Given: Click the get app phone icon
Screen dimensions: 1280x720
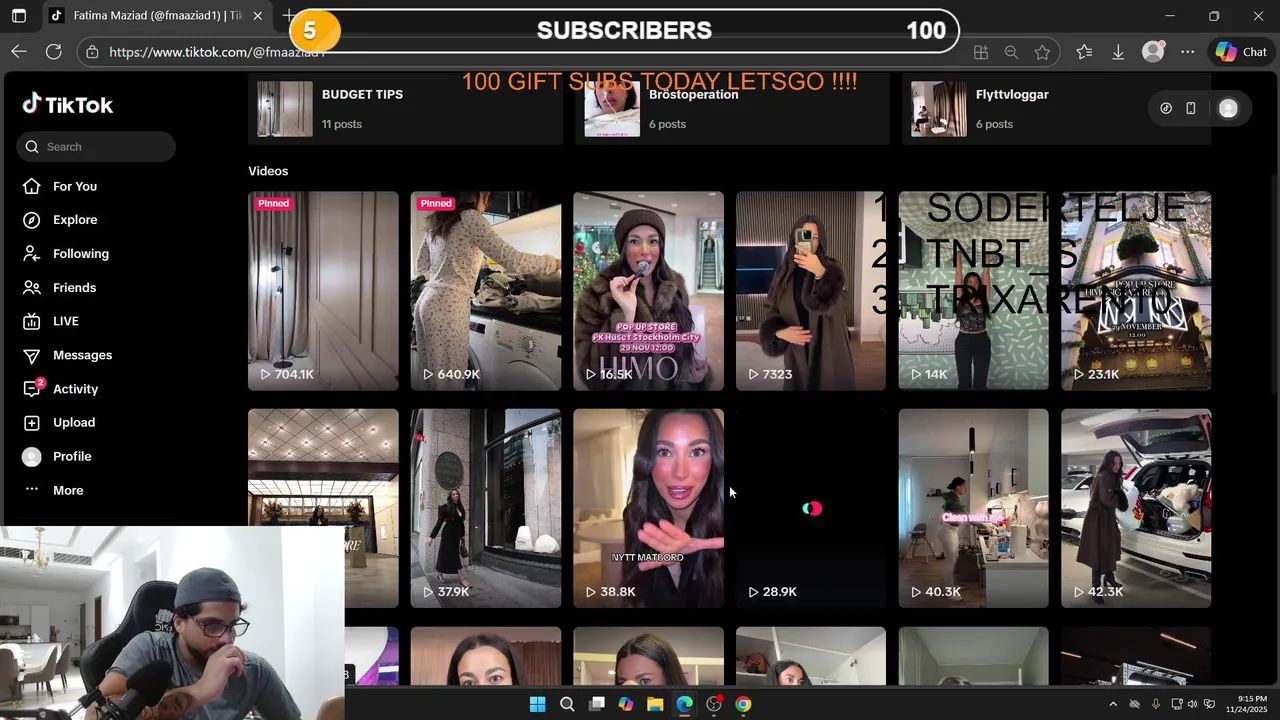Looking at the screenshot, I should 1191,108.
